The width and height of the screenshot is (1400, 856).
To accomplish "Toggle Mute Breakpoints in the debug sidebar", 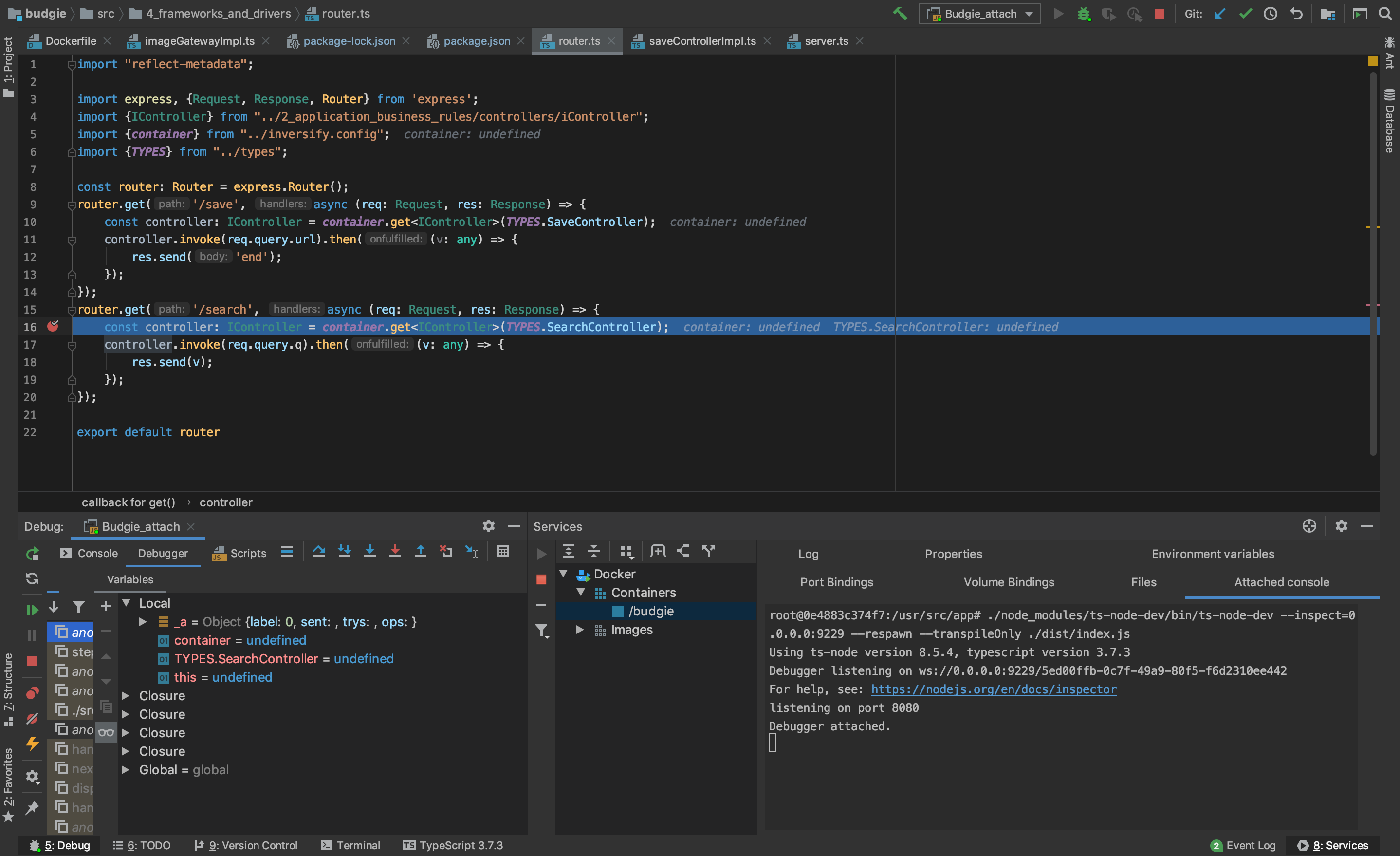I will tap(33, 719).
